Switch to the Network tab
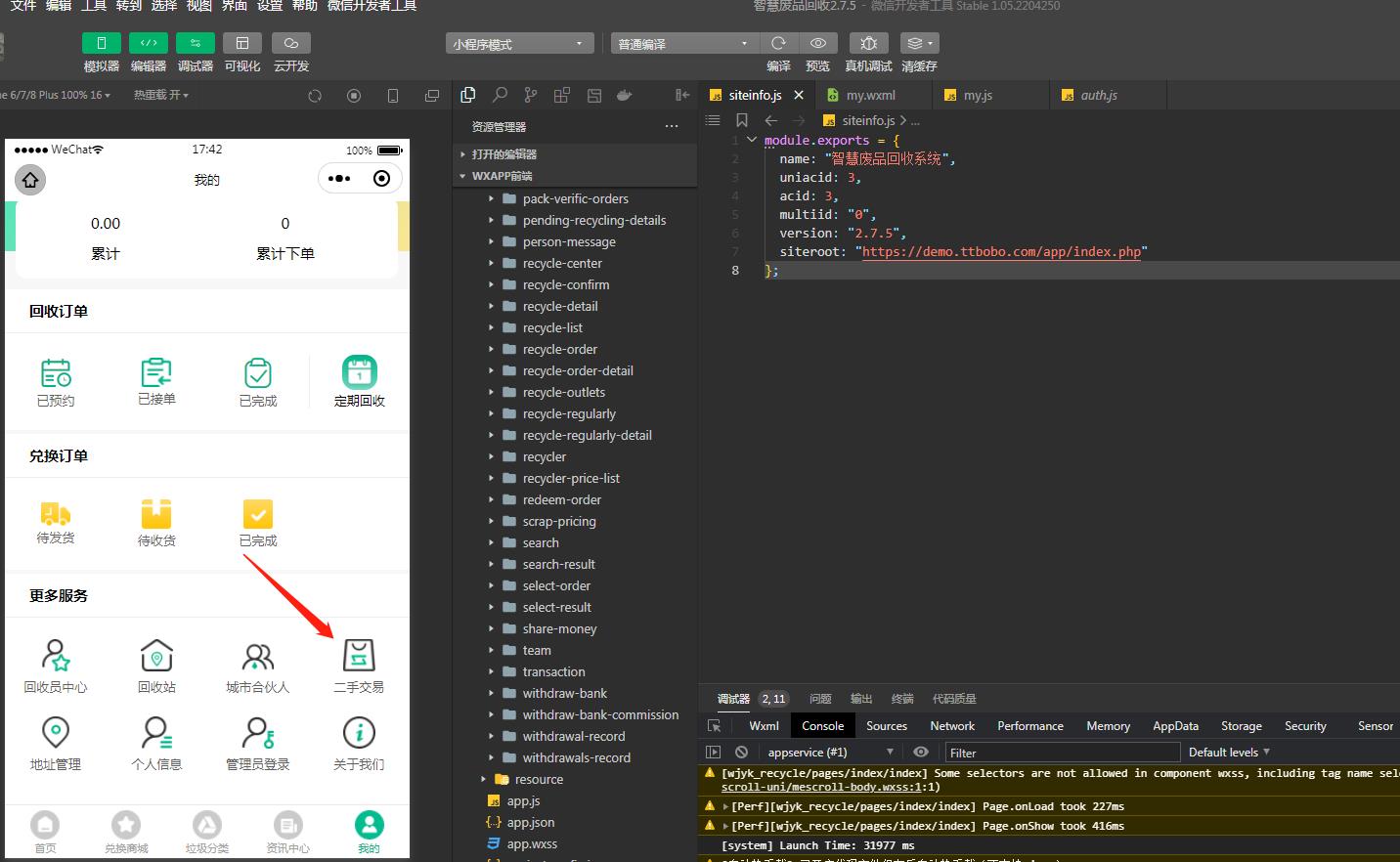The height and width of the screenshot is (862, 1400). coord(951,725)
